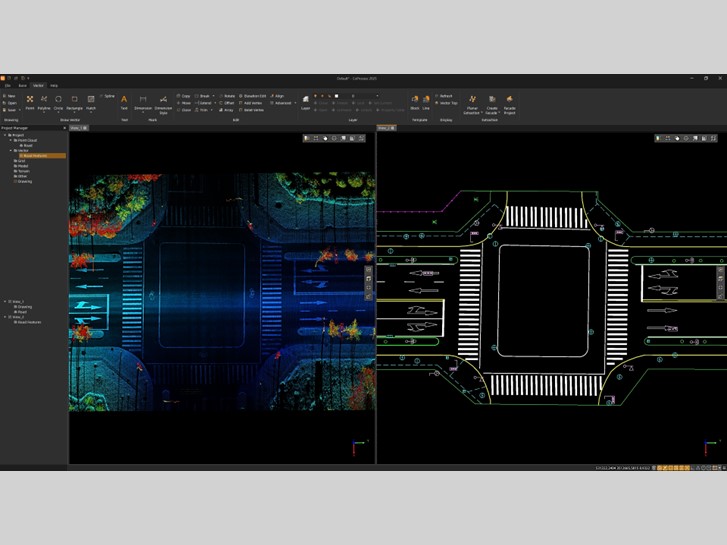Click the Block template icon

[415, 102]
